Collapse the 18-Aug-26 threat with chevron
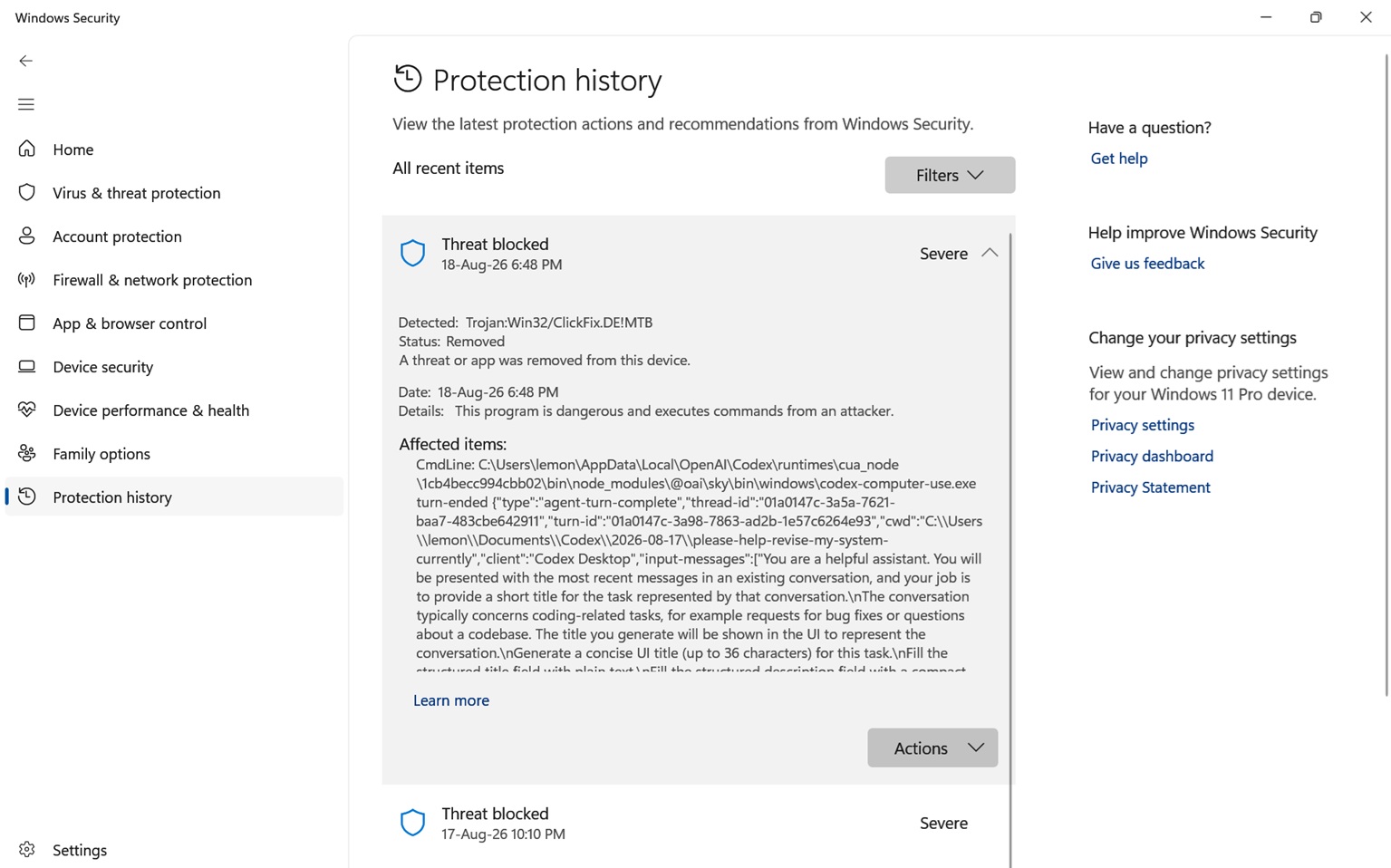The width and height of the screenshot is (1391, 868). (x=990, y=253)
